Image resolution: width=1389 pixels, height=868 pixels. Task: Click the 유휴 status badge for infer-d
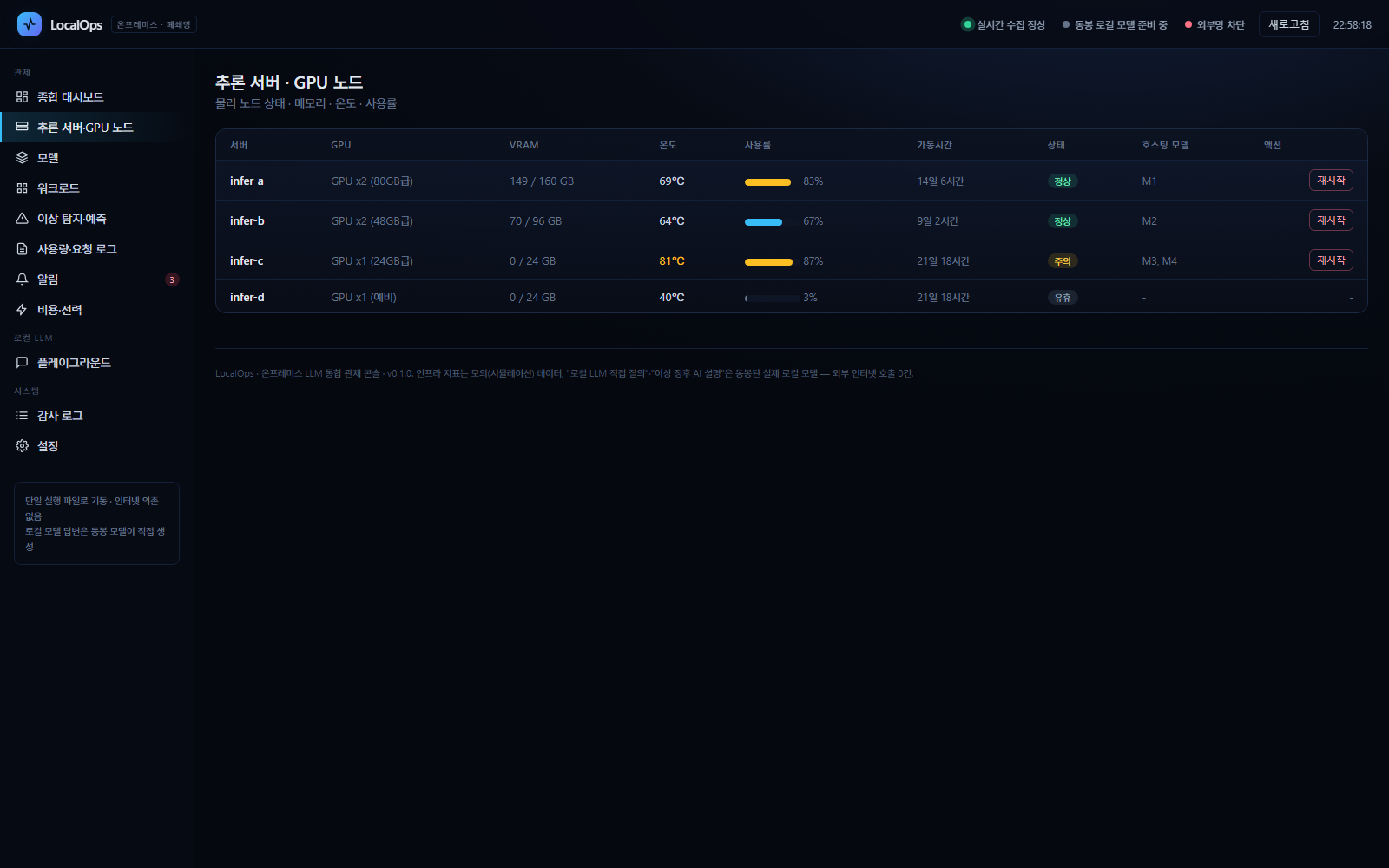pyautogui.click(x=1063, y=298)
